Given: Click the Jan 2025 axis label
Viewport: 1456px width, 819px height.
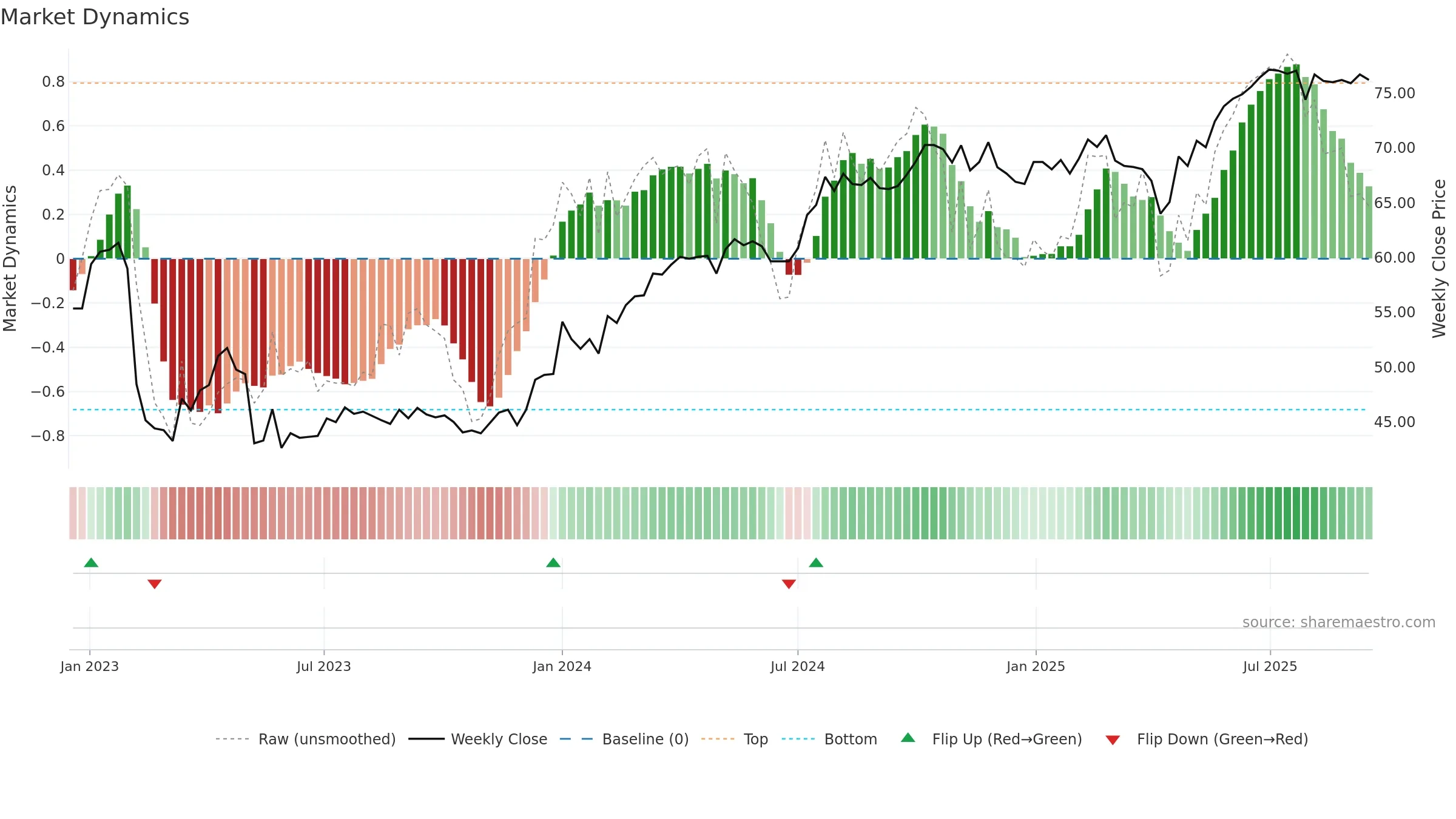Looking at the screenshot, I should point(1036,666).
